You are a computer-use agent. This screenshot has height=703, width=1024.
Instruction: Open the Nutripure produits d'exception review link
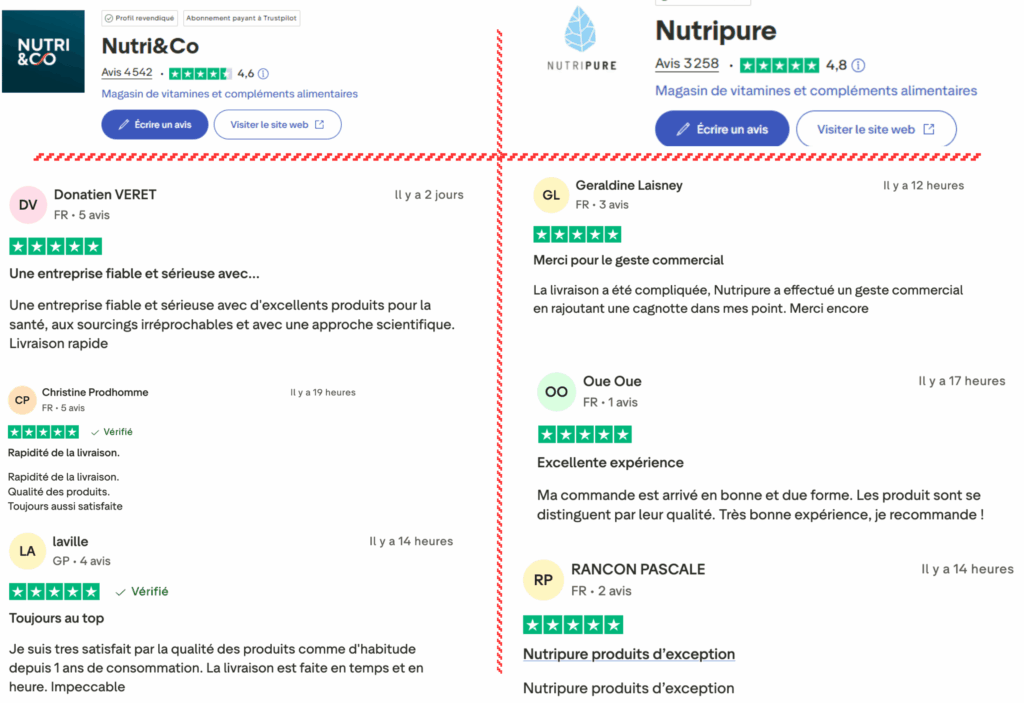(x=628, y=653)
